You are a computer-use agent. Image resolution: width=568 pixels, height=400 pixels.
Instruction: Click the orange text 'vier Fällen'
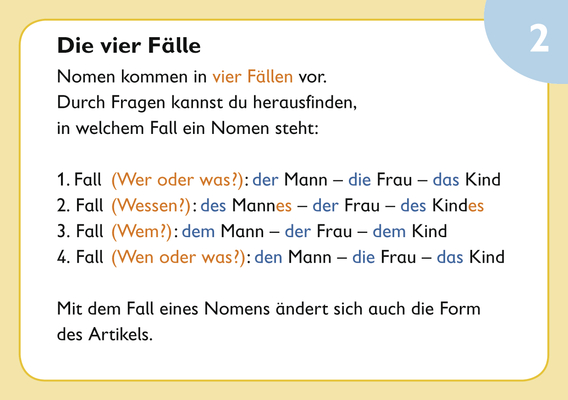click(x=252, y=77)
